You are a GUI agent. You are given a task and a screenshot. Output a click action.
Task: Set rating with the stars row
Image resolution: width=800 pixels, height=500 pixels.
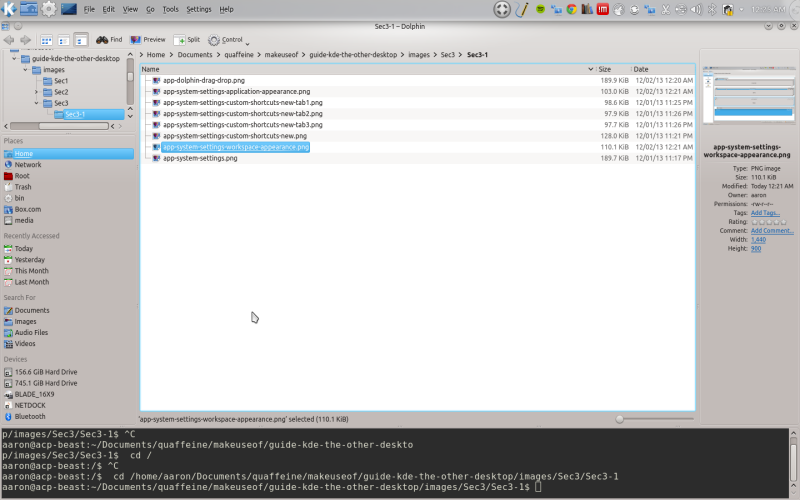point(769,222)
